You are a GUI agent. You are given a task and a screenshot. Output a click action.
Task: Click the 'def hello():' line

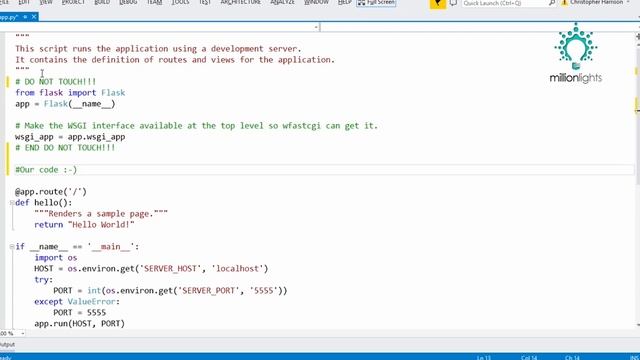44,202
